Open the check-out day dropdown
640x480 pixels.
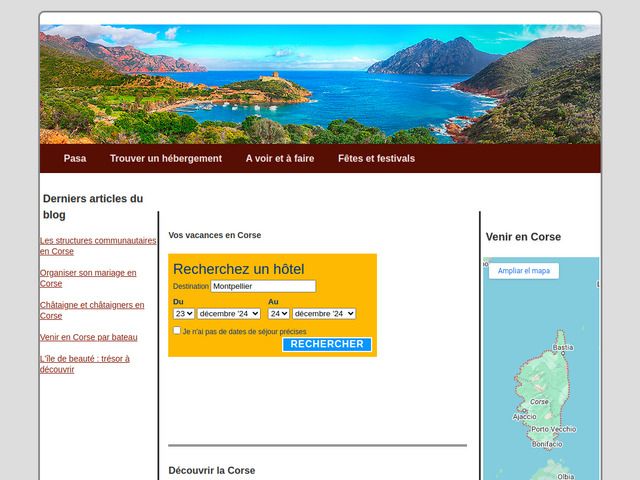(x=278, y=313)
